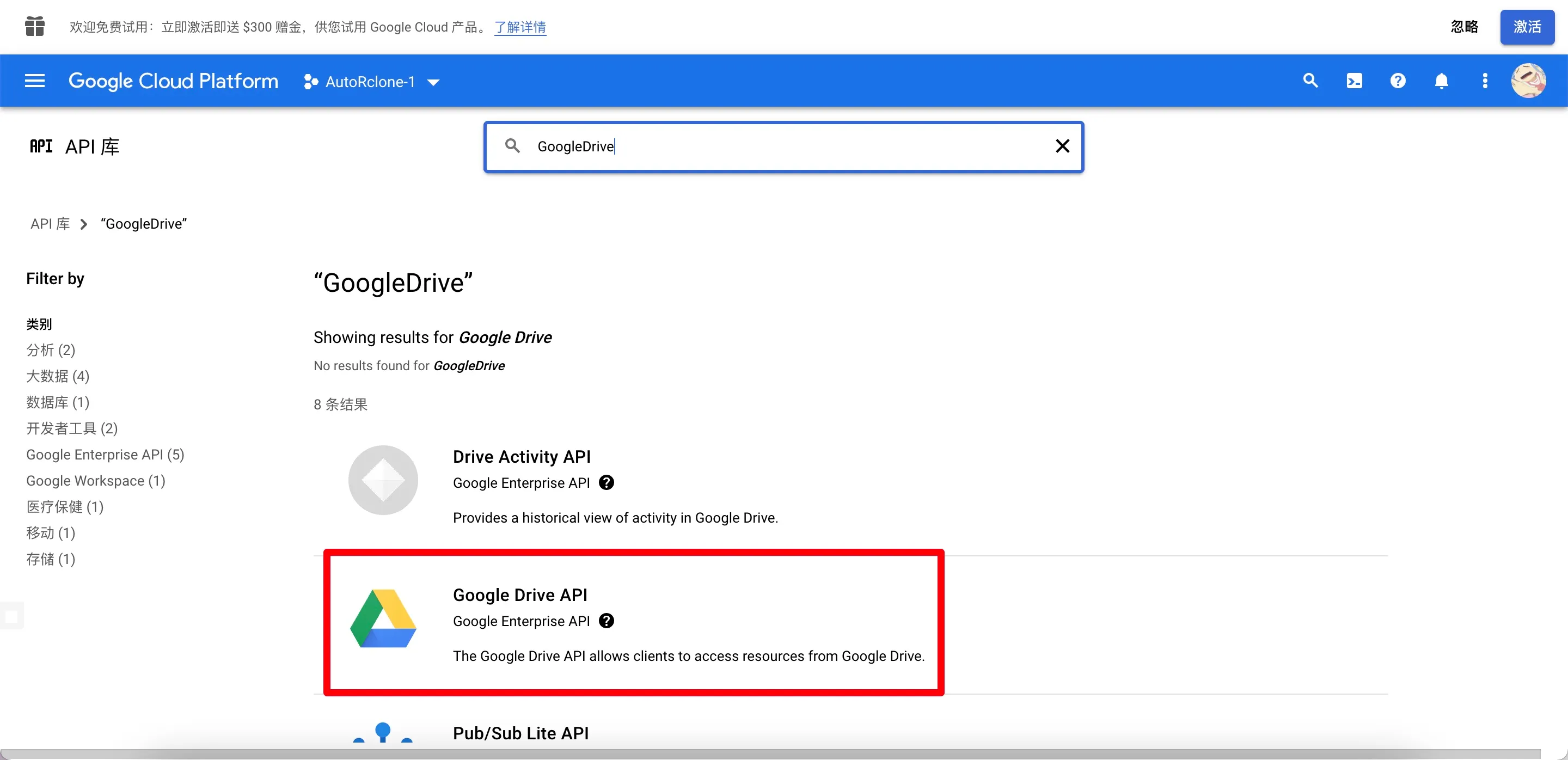Open the notifications bell
The image size is (1568, 760).
point(1441,81)
